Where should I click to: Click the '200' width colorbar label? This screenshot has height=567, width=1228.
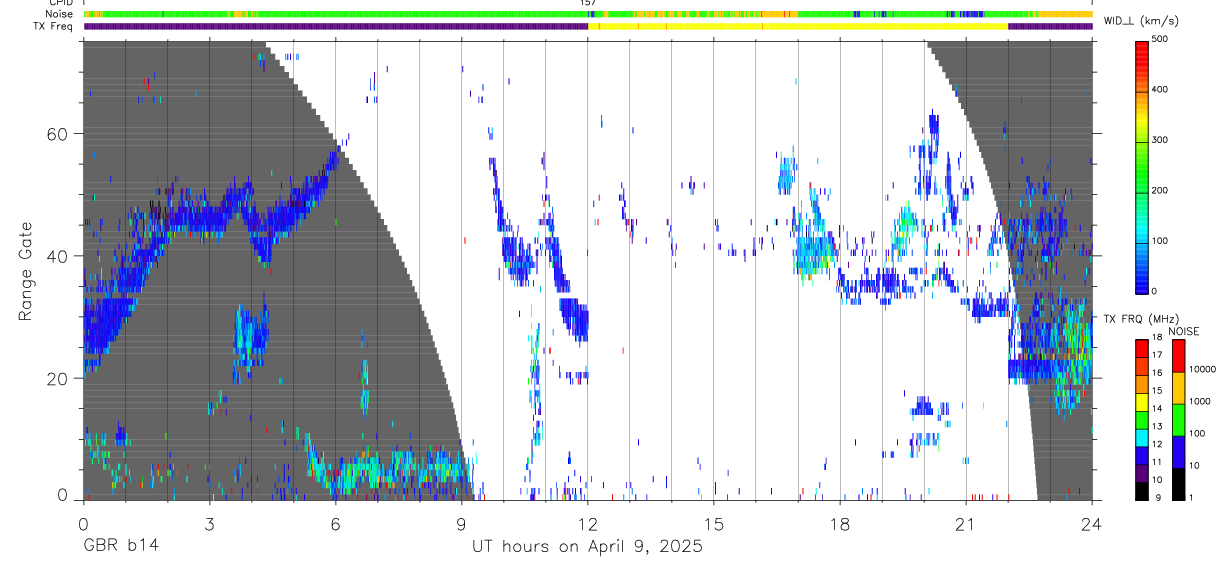(1162, 190)
